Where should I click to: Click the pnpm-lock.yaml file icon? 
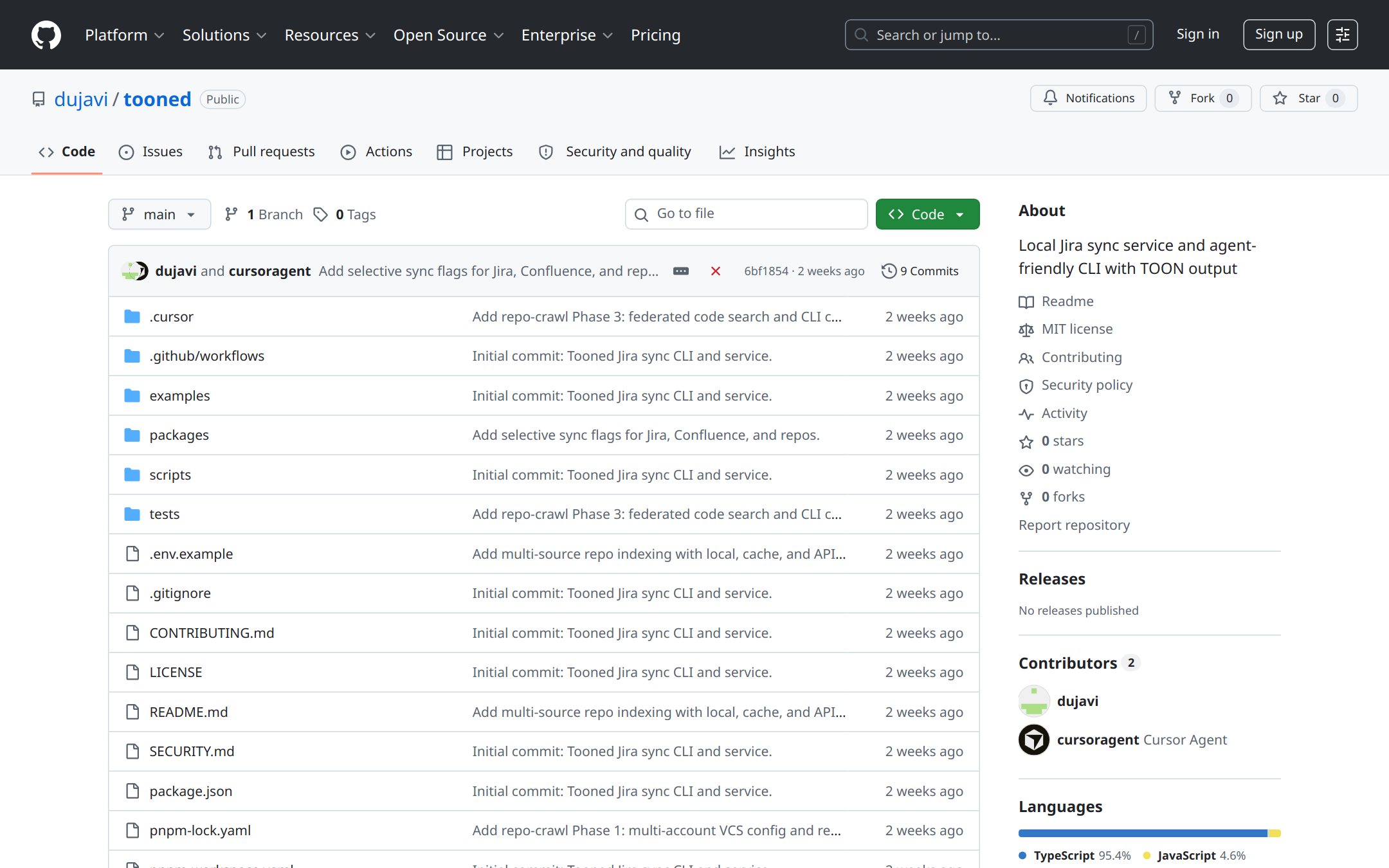pos(132,831)
